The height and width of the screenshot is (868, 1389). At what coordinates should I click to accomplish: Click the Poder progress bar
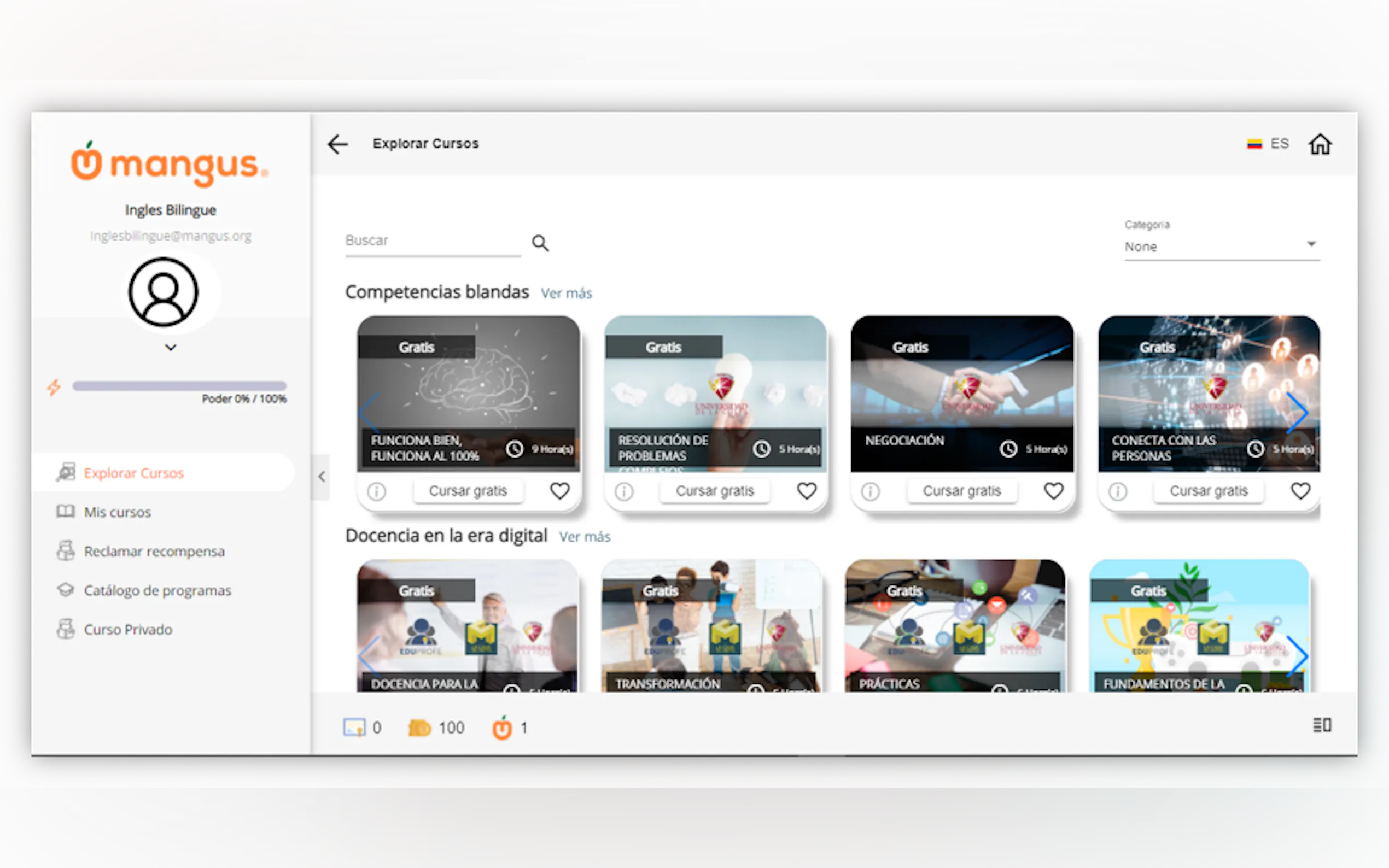[179, 386]
